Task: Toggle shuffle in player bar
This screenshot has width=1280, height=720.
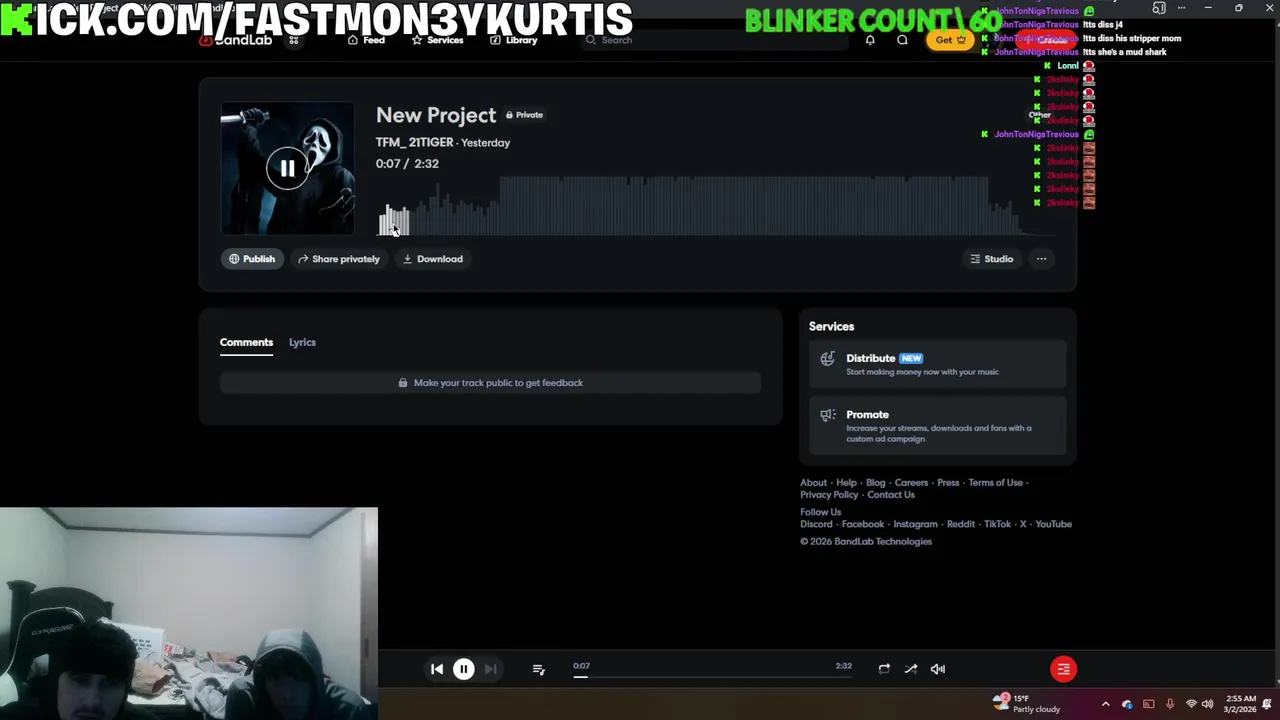Action: coord(911,669)
